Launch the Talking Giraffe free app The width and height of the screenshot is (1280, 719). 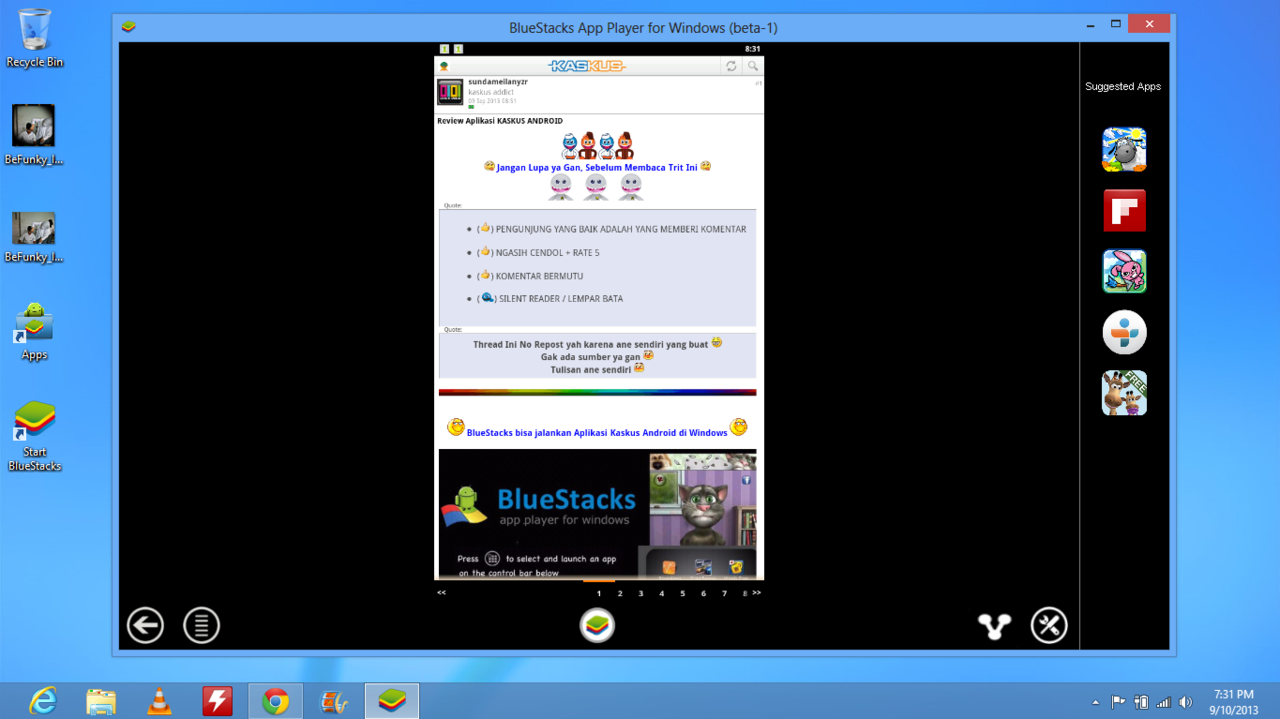coord(1124,393)
